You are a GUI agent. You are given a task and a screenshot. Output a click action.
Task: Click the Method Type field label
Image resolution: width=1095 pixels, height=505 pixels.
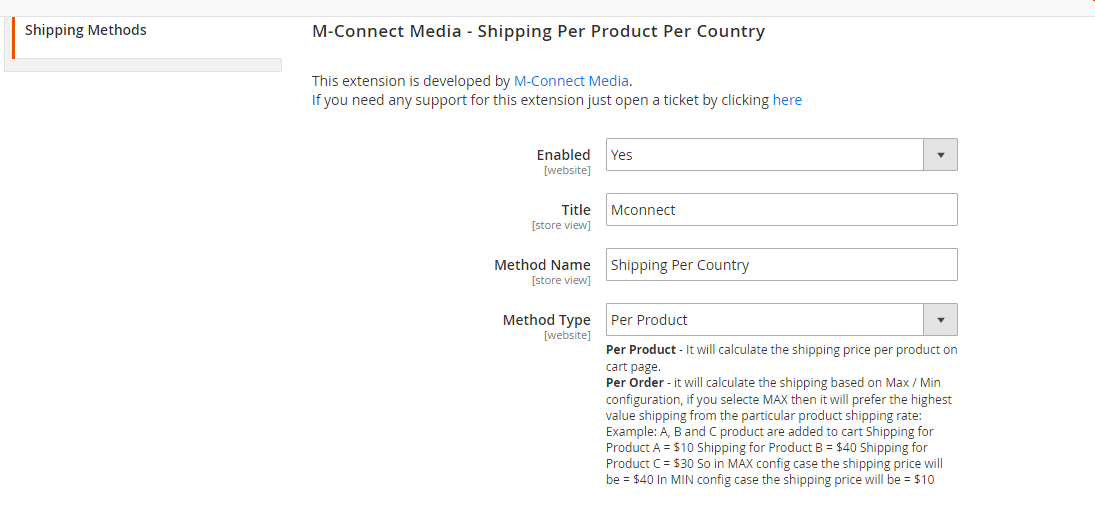tap(546, 320)
